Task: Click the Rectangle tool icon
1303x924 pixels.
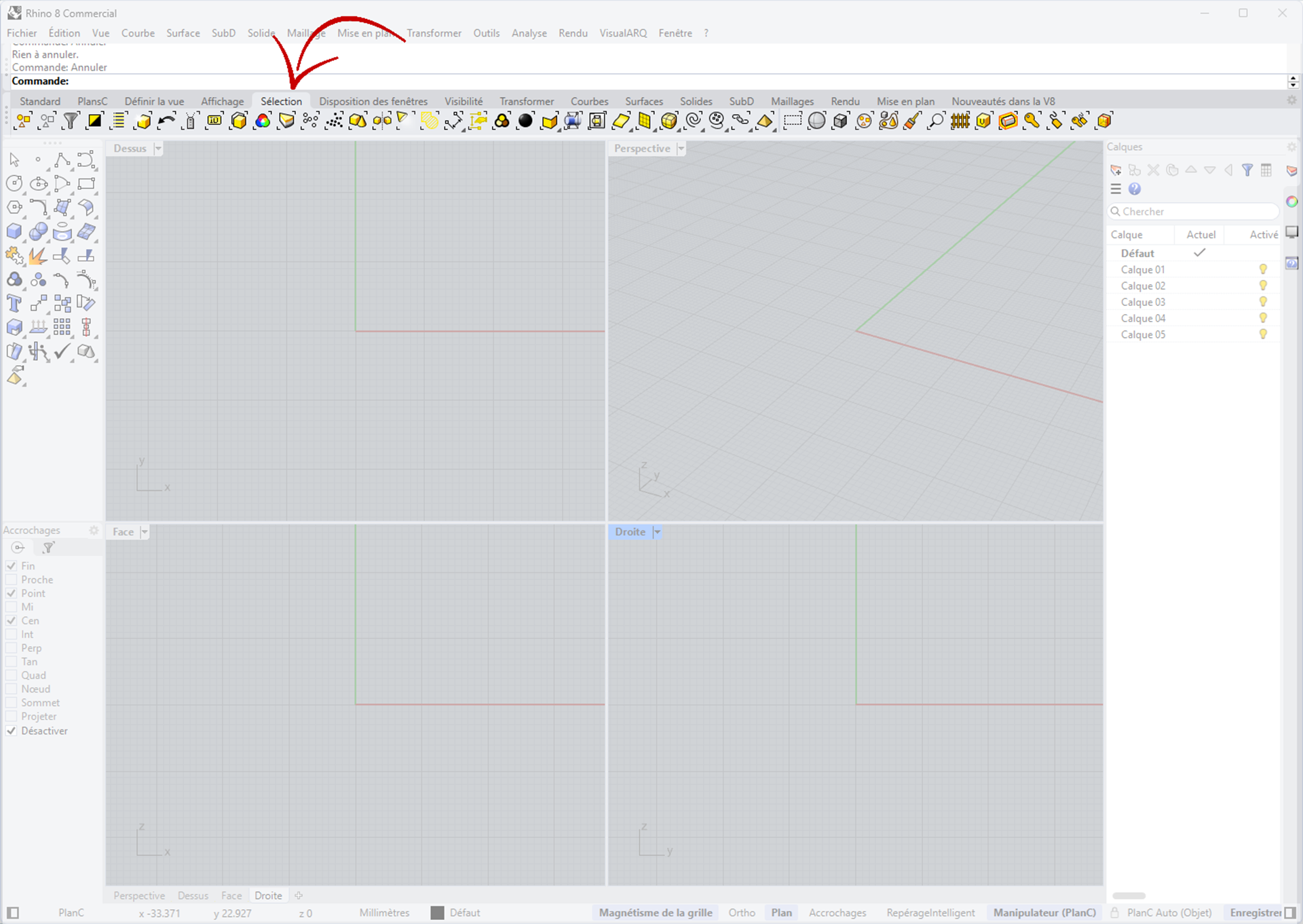Action: [86, 183]
